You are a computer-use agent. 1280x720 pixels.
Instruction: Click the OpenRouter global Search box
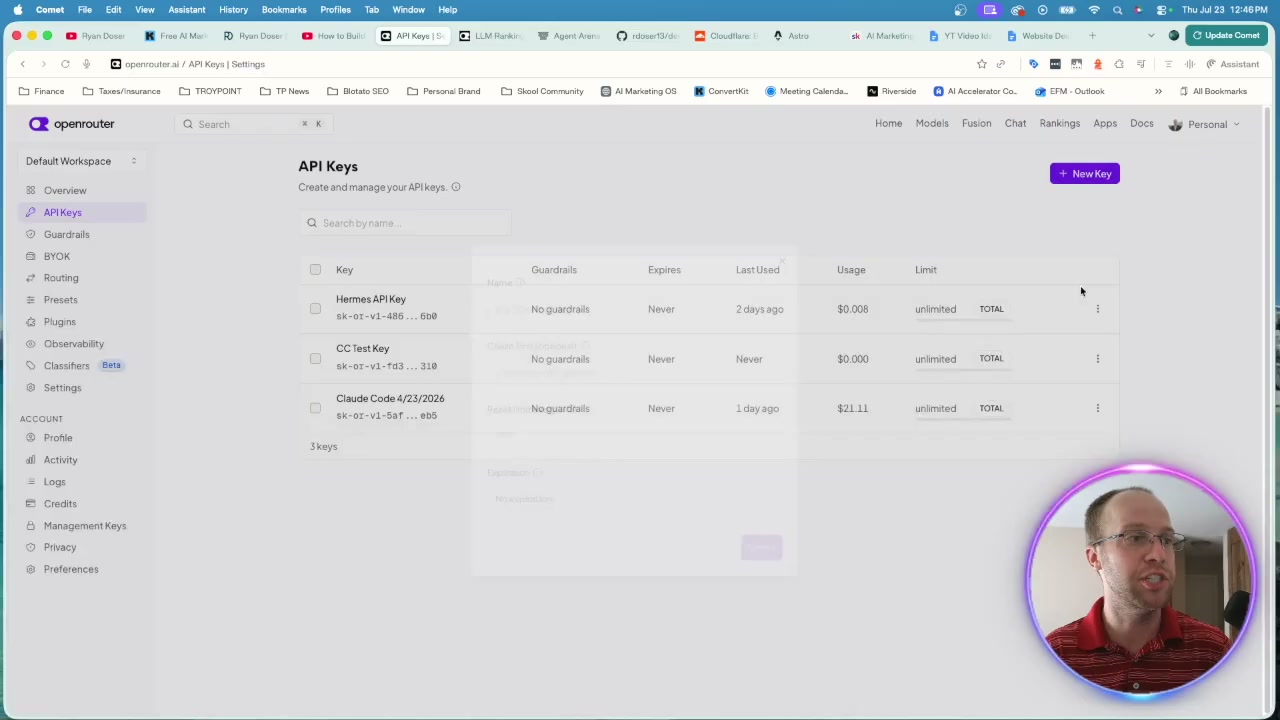(x=253, y=124)
